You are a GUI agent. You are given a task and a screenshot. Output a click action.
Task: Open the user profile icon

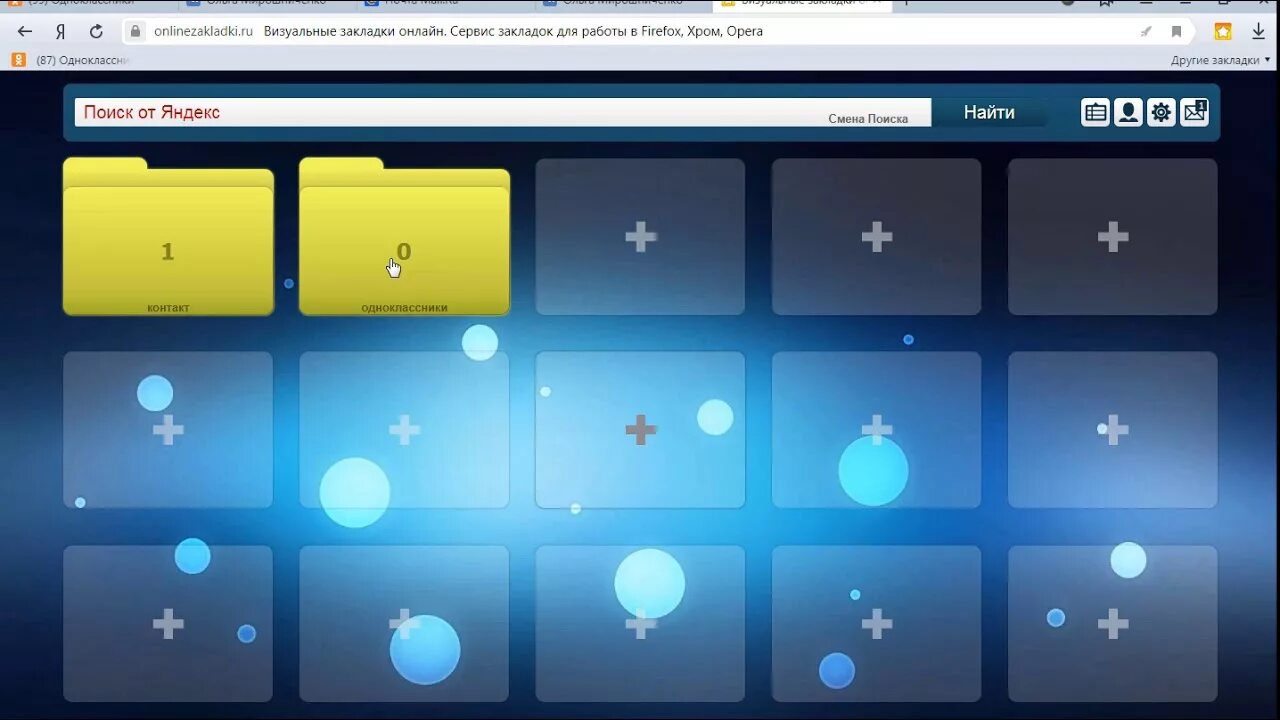coord(1128,112)
